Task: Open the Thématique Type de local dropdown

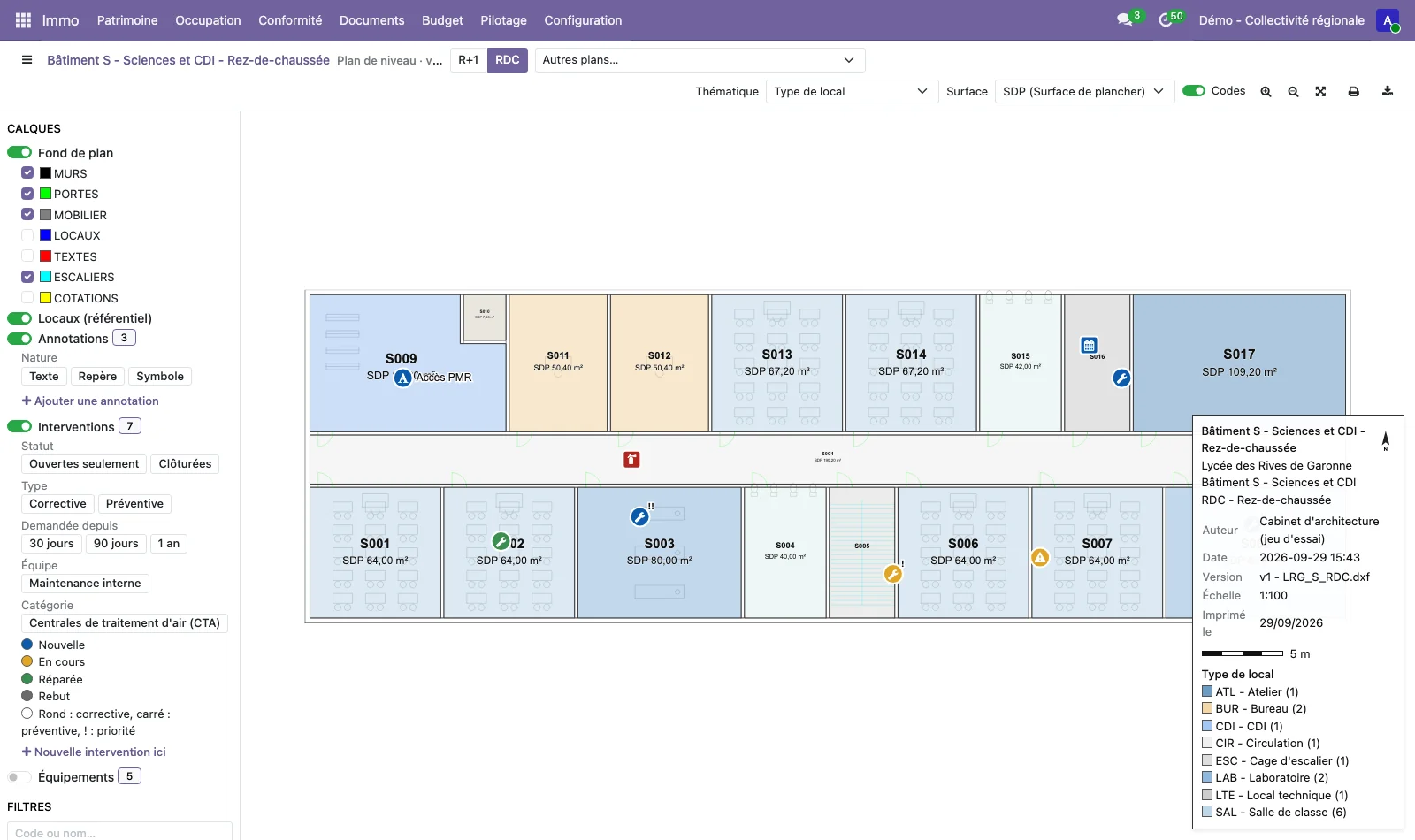Action: (x=851, y=91)
